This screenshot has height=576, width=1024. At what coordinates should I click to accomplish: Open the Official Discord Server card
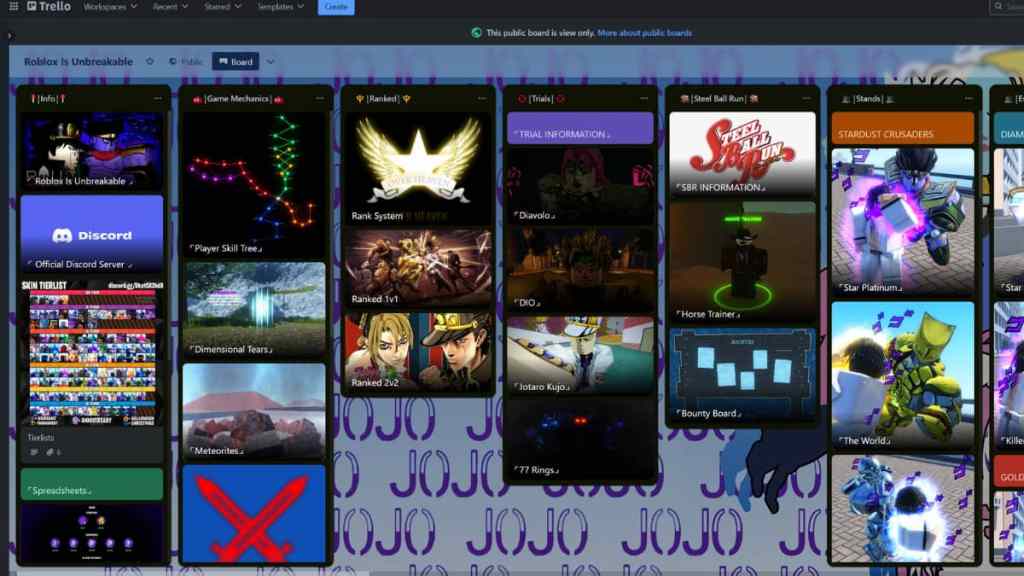[x=92, y=235]
